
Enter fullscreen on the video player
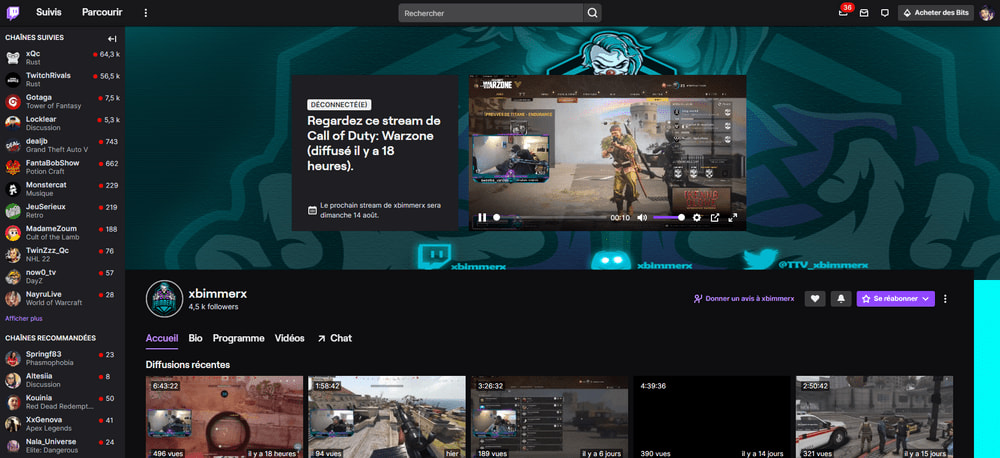pos(733,218)
